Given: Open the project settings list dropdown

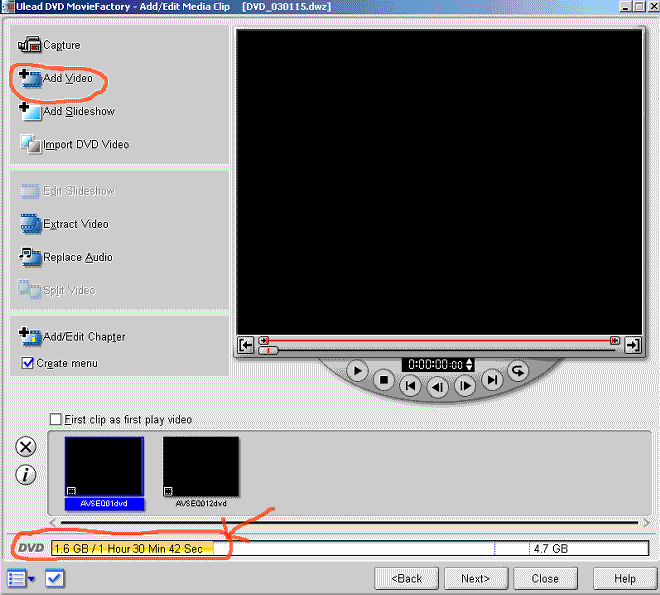Looking at the screenshot, I should [21, 579].
